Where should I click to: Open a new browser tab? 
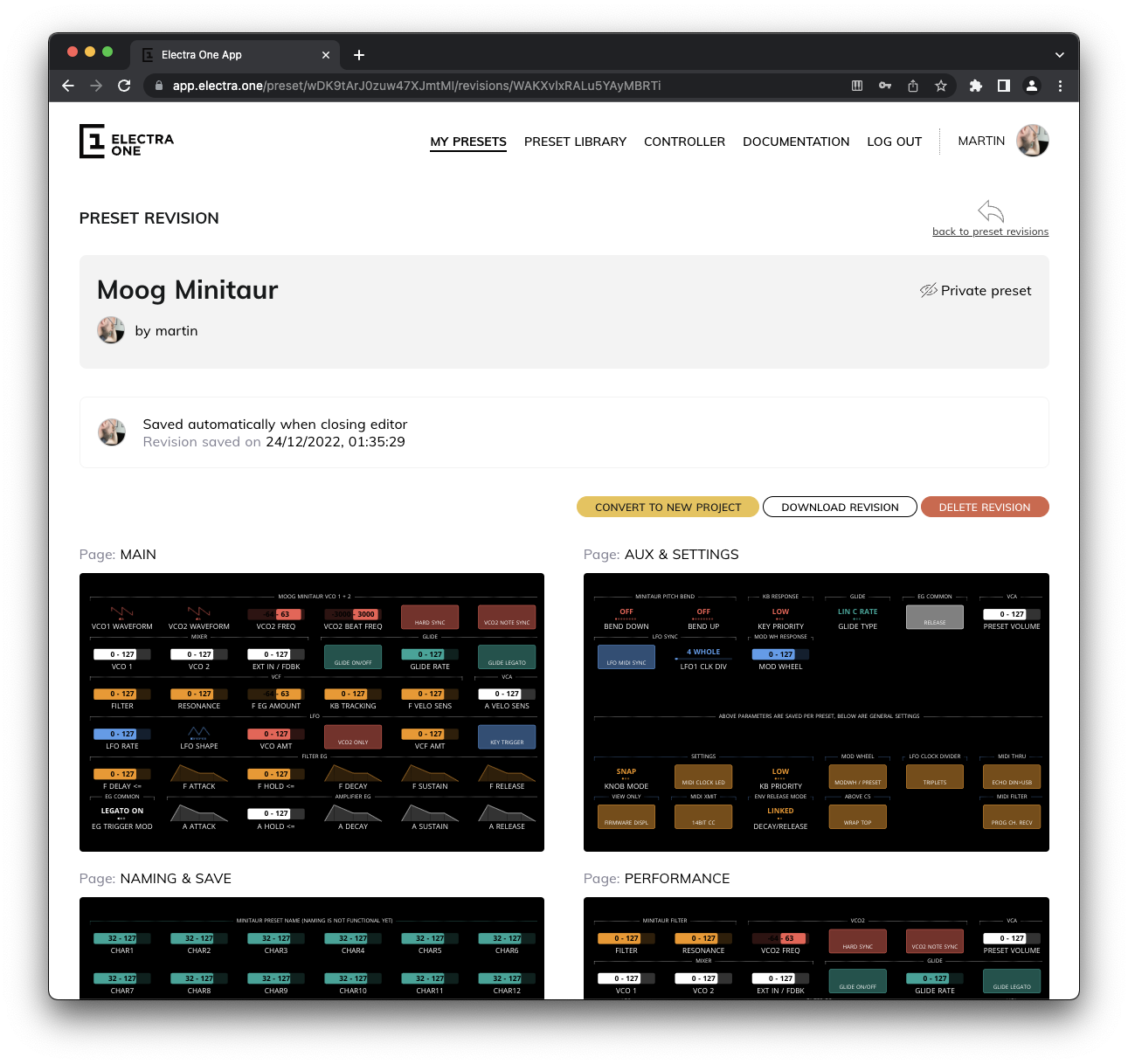point(359,55)
